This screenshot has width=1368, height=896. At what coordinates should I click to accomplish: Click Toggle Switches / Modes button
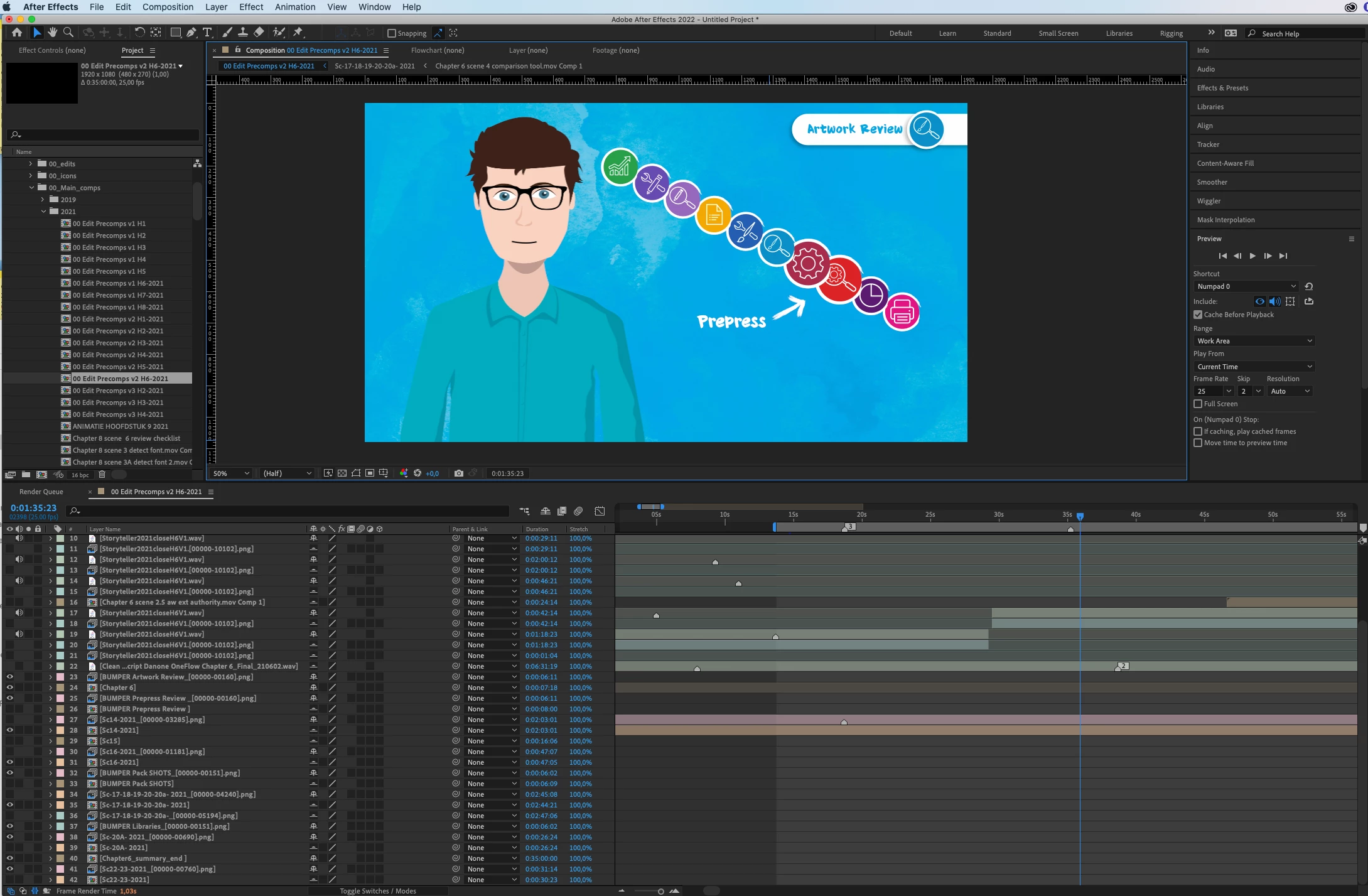[377, 891]
